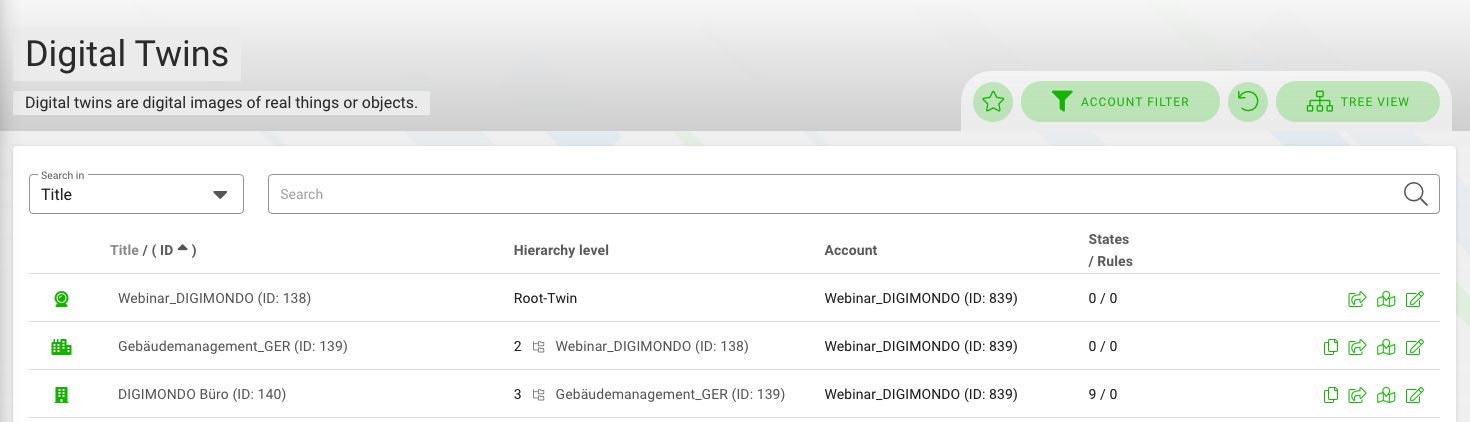The image size is (1470, 422).
Task: Open the 'Search in' Title dropdown
Action: click(136, 194)
